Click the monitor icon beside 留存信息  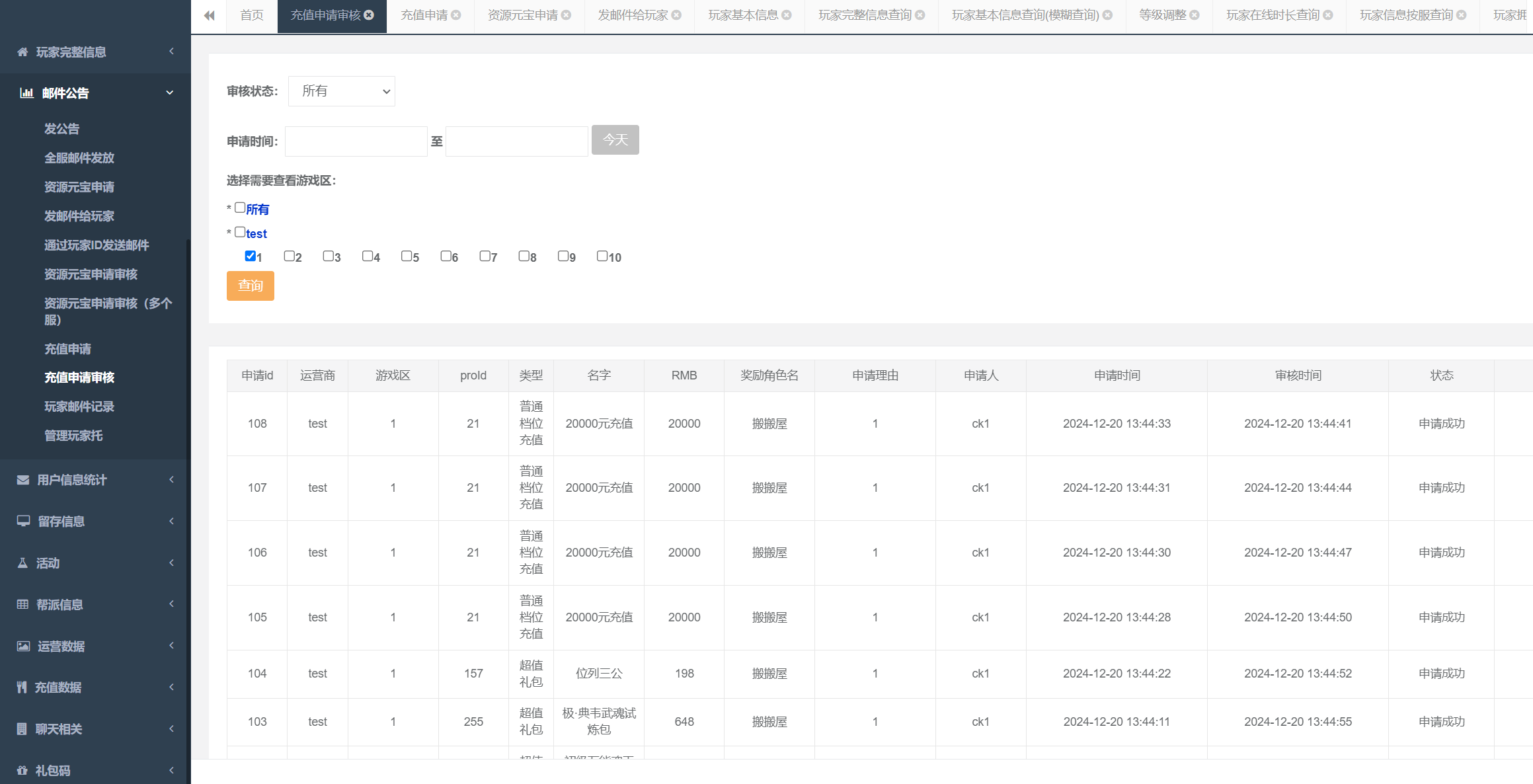pos(23,521)
